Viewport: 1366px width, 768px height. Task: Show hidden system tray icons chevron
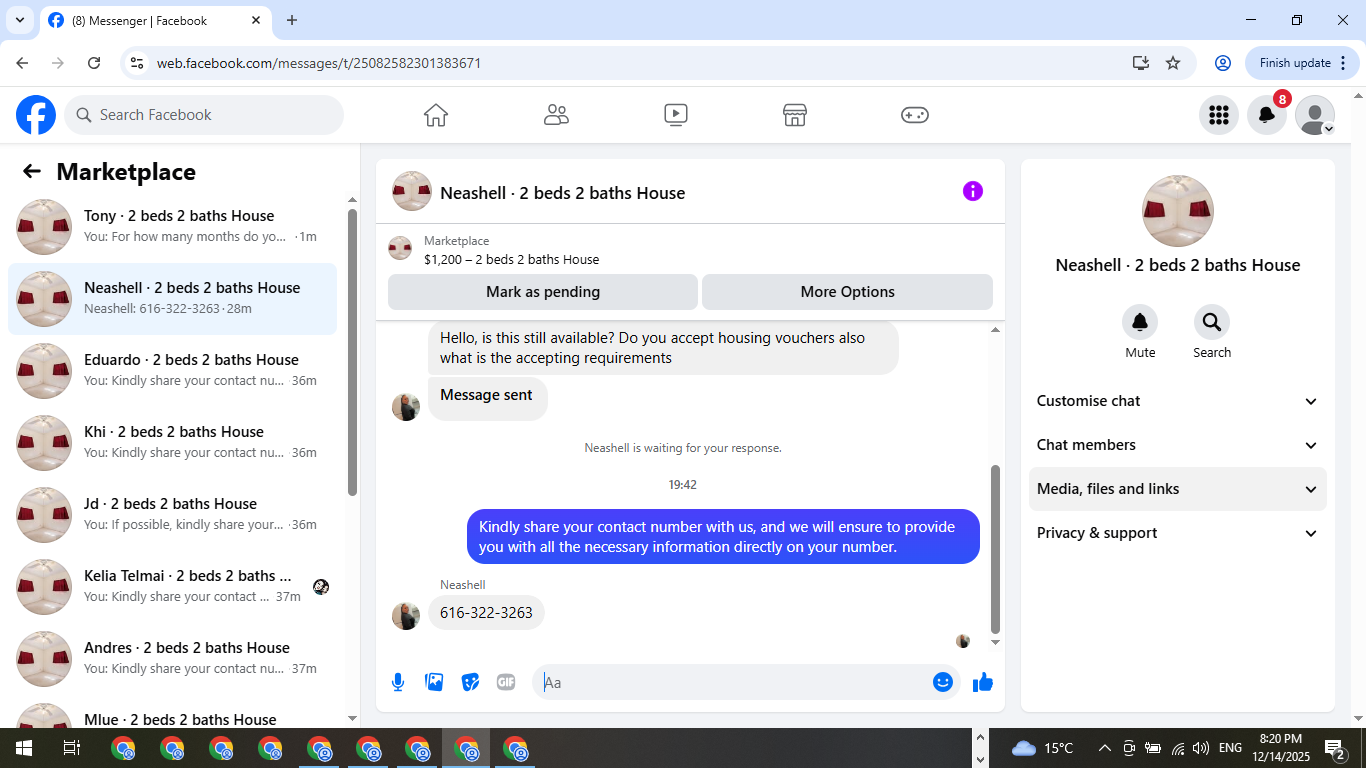pyautogui.click(x=1104, y=748)
